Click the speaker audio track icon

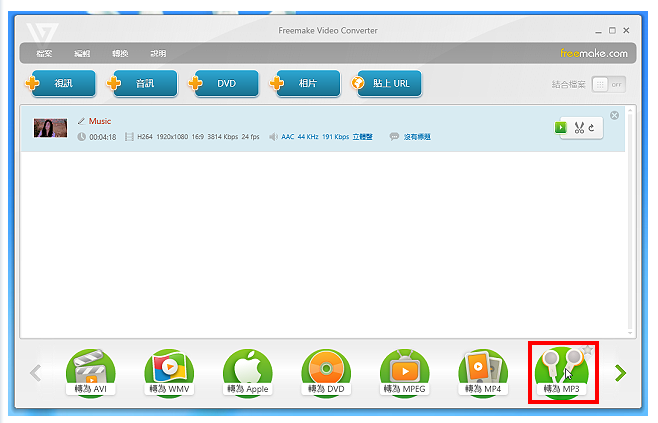[273, 137]
